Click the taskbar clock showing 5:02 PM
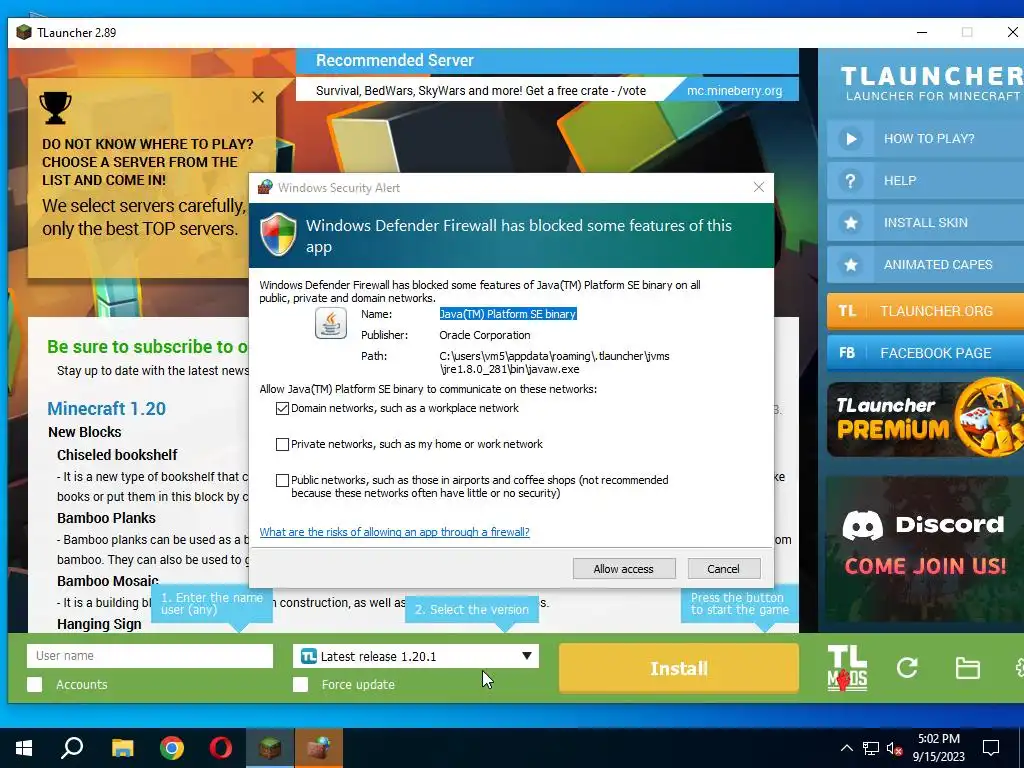1024x768 pixels. [x=938, y=748]
